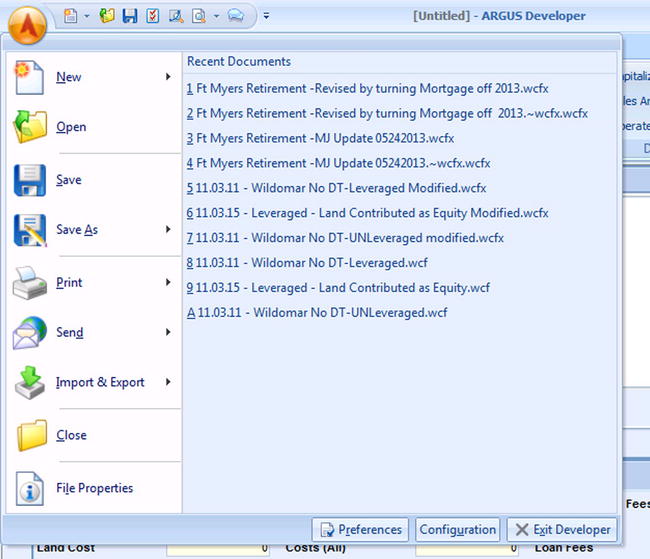Screen dimensions: 650x559
Task: Click the Send envelope globe icon
Action: tap(30, 333)
